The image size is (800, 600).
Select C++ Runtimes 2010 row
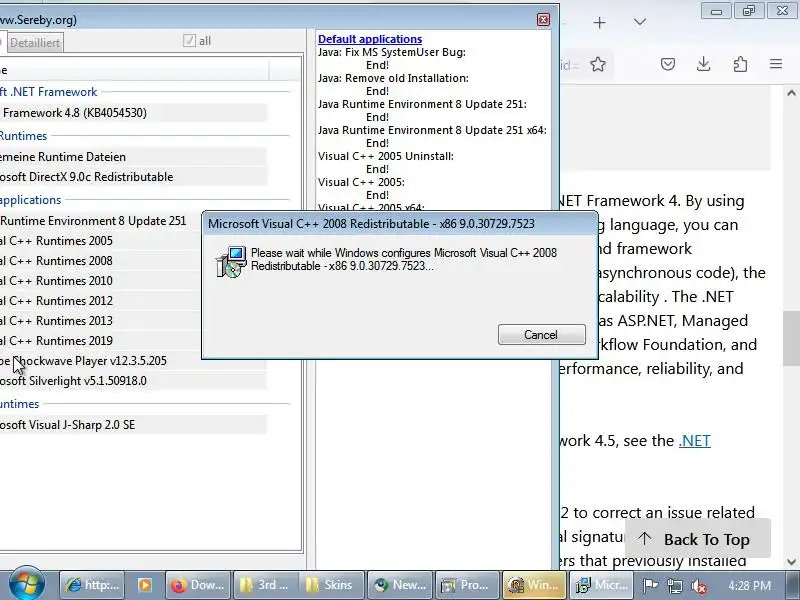pos(100,281)
